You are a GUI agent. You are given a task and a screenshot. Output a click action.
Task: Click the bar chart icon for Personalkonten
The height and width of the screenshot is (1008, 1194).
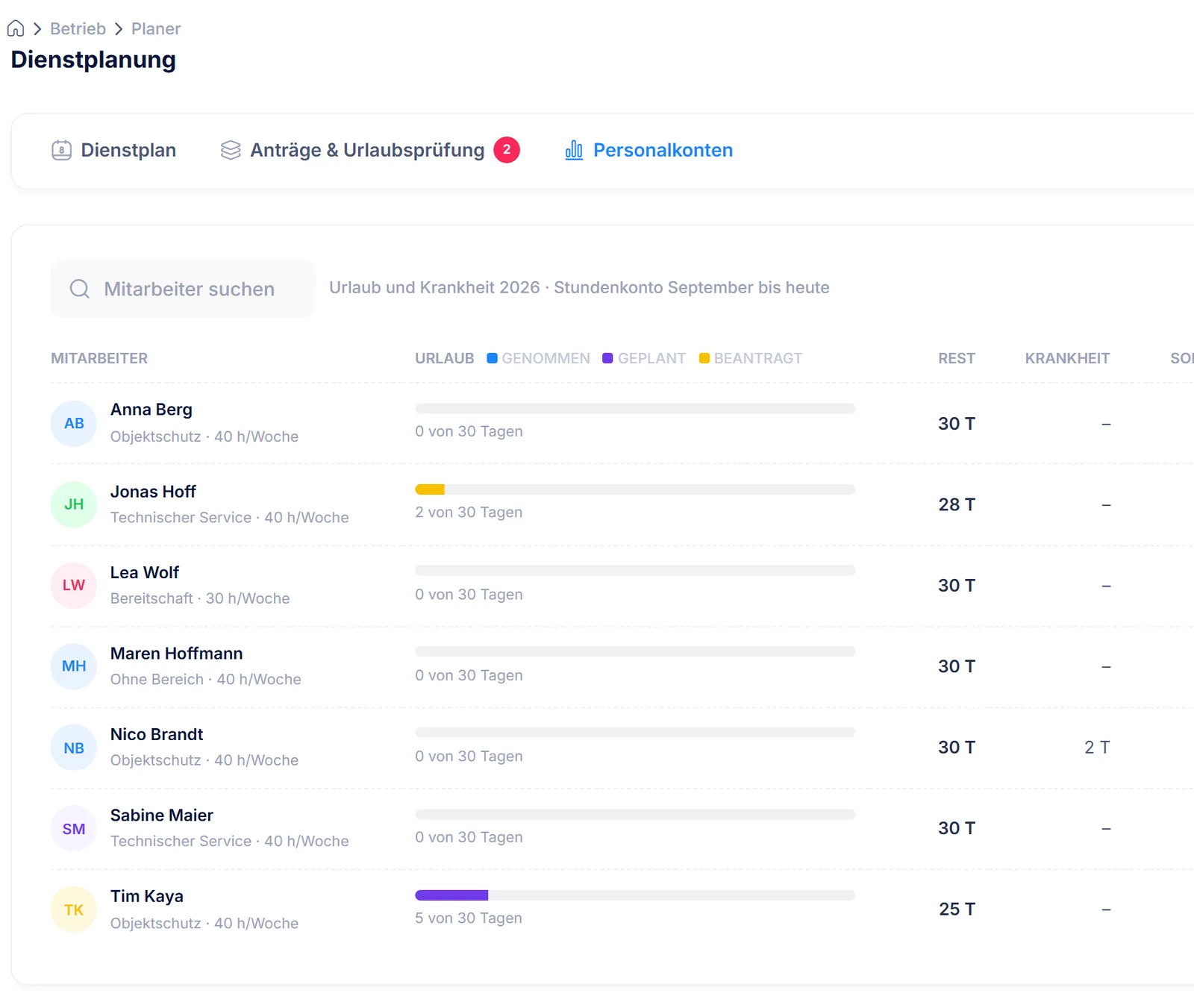point(574,150)
